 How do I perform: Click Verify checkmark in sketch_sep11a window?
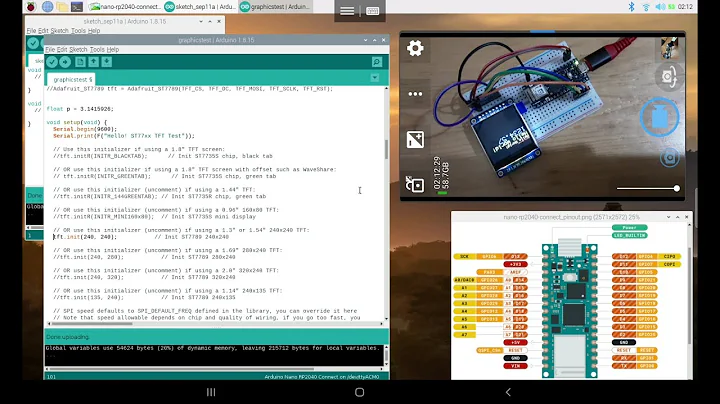(33, 43)
